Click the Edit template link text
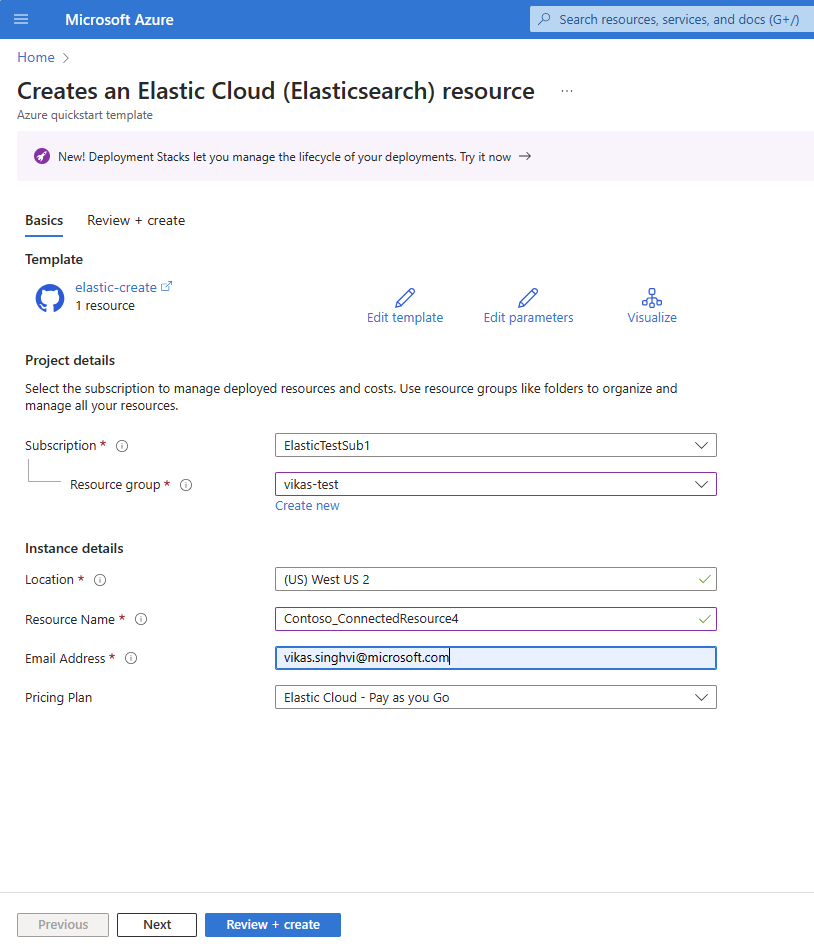Viewport: 814px width, 950px height. 405,317
